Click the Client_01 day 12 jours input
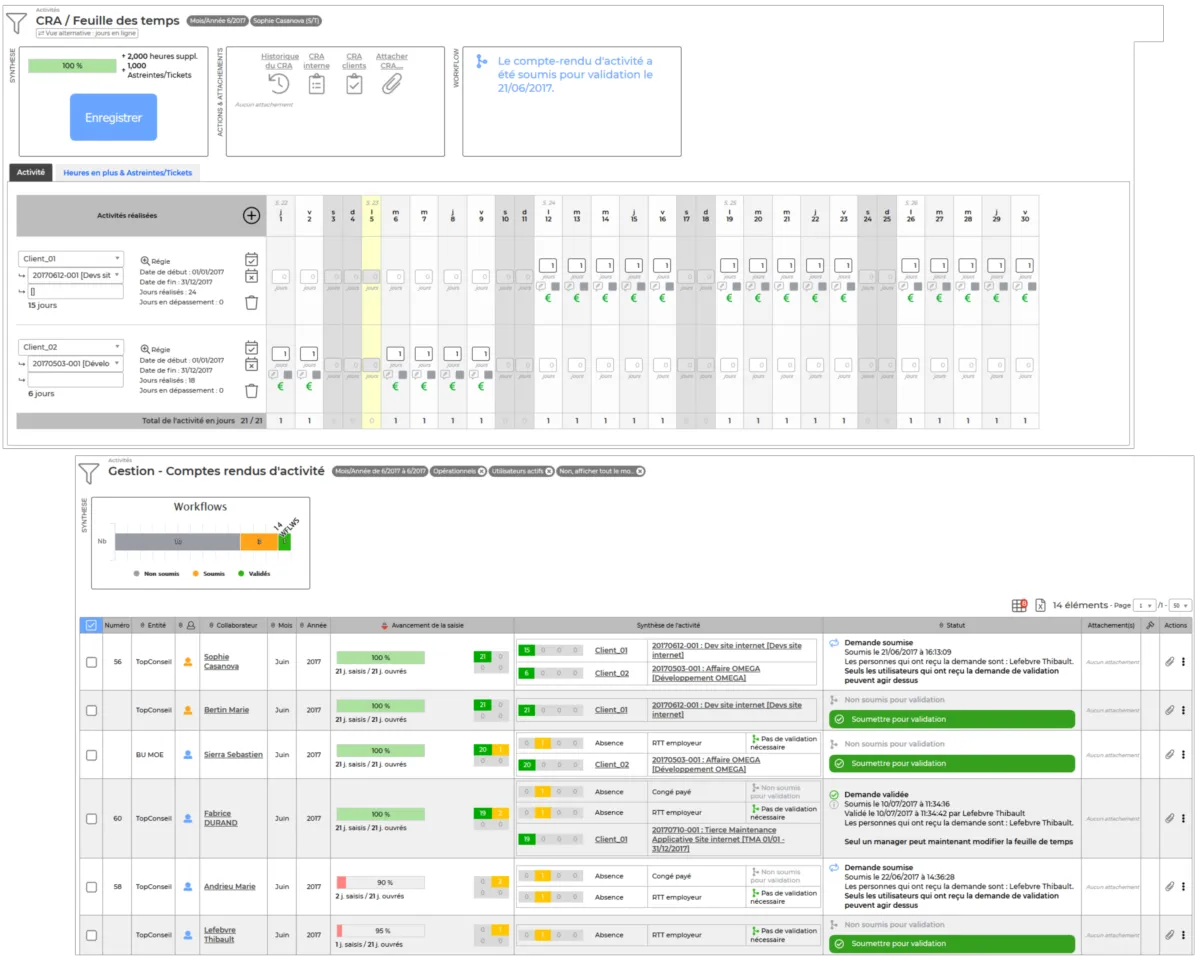Screen dimensions: 1200x962 point(548,265)
